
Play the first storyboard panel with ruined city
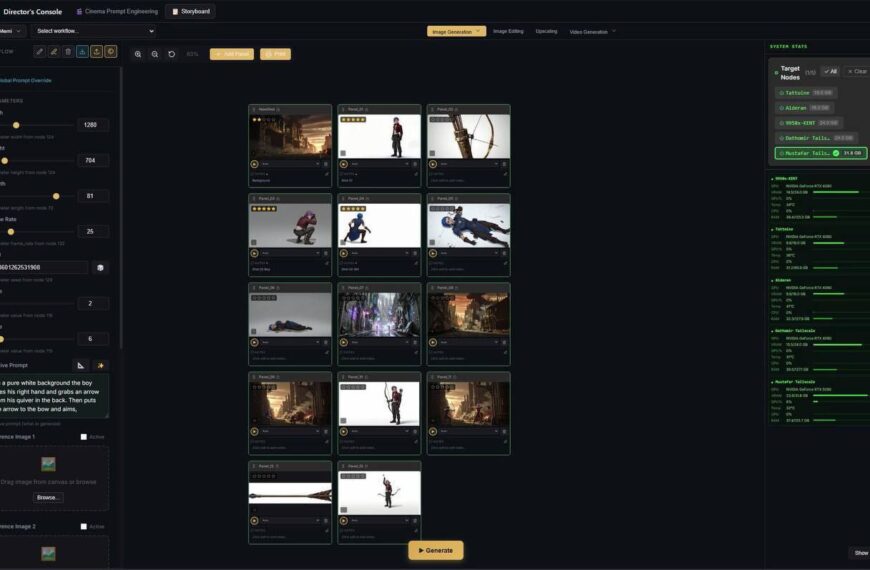coord(254,163)
